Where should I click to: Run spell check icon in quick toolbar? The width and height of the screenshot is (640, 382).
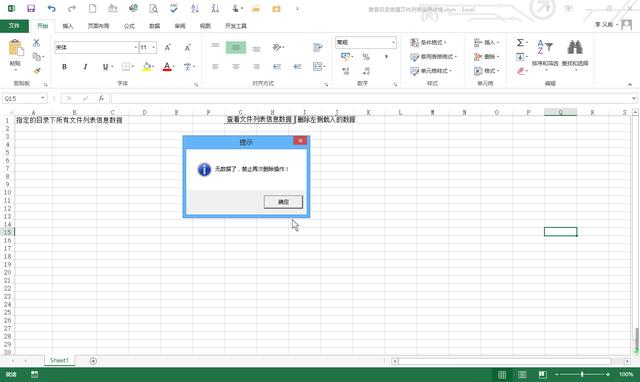tap(174, 8)
